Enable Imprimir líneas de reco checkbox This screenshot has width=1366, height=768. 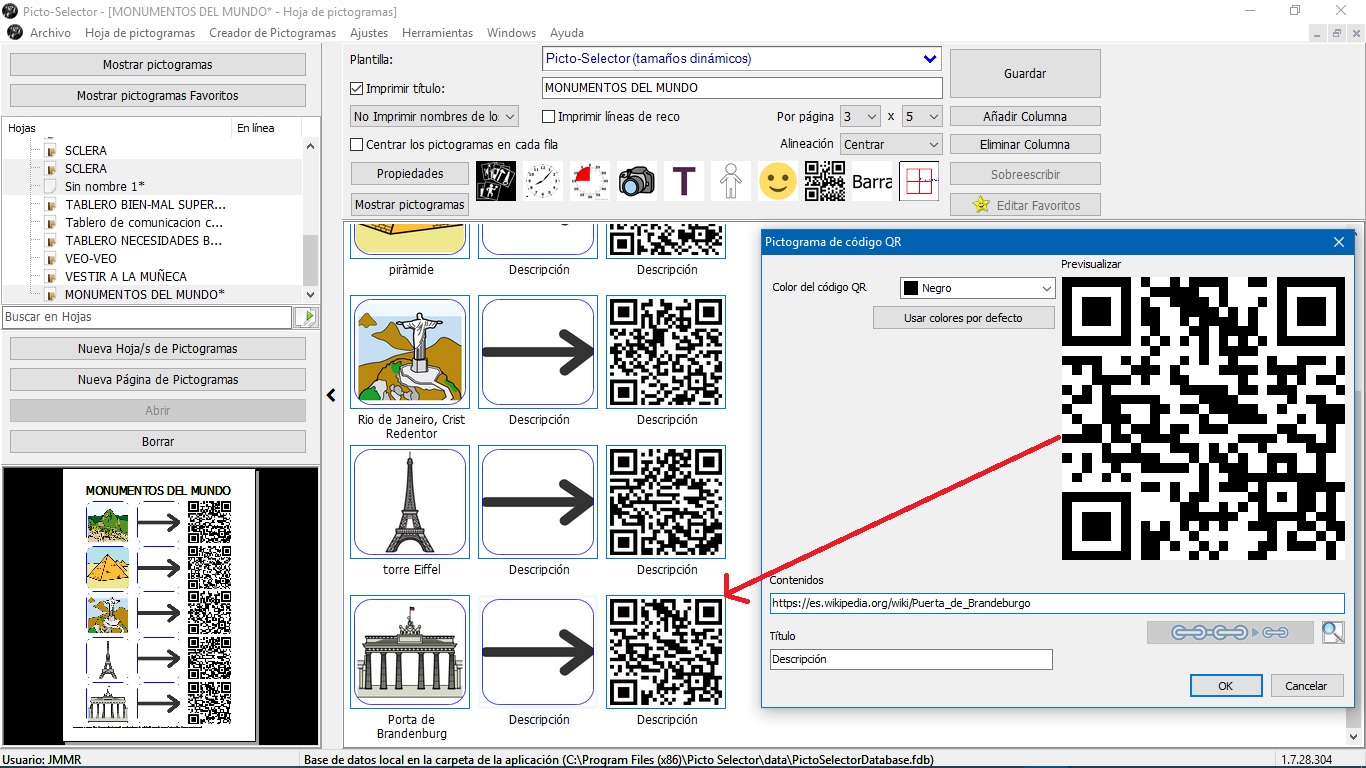[548, 117]
